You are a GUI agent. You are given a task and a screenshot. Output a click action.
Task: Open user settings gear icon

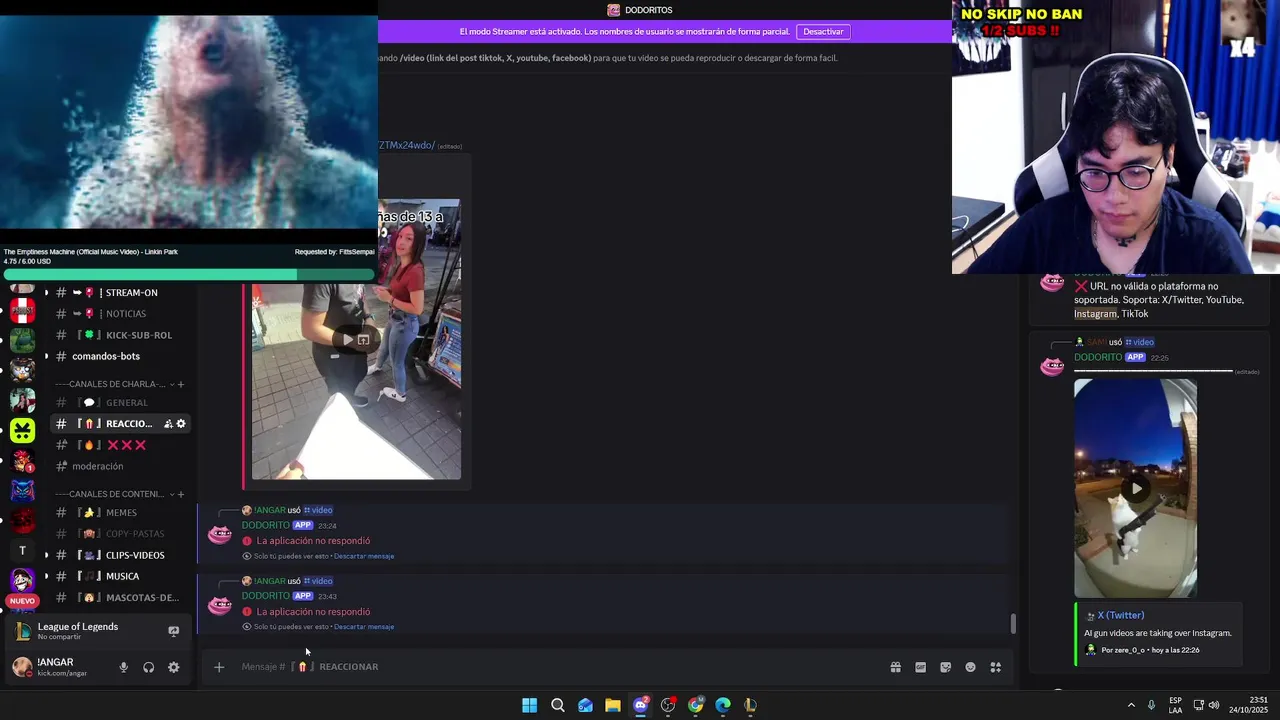click(173, 667)
